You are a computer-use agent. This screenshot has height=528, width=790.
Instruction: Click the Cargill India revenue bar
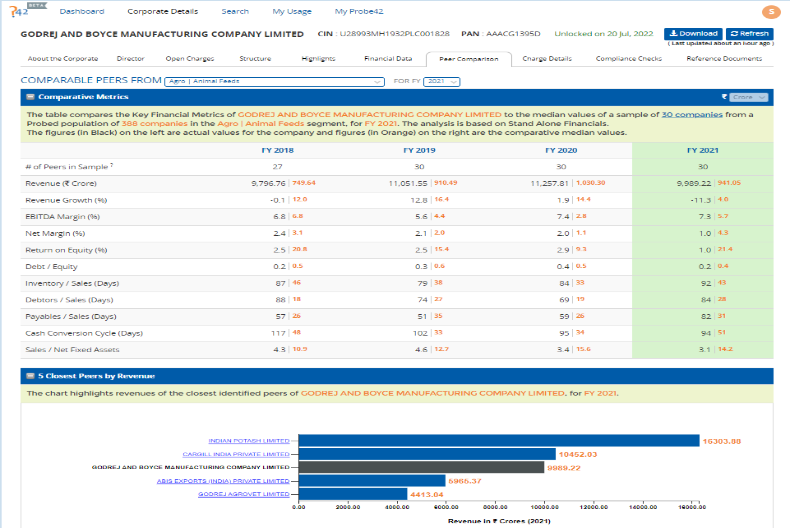[426, 454]
